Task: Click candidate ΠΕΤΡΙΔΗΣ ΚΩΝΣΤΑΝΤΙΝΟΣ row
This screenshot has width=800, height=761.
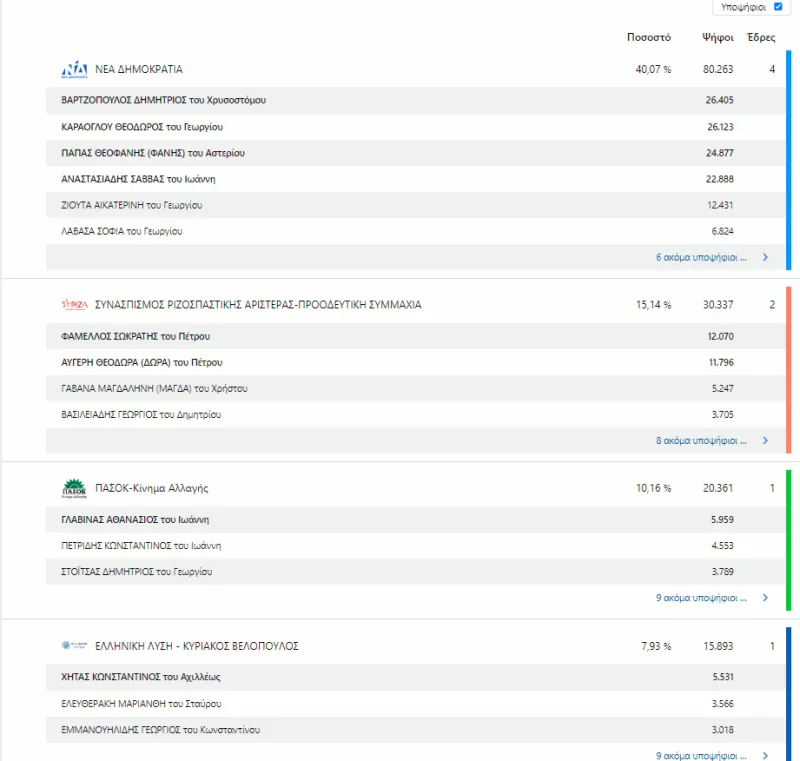Action: 415,545
